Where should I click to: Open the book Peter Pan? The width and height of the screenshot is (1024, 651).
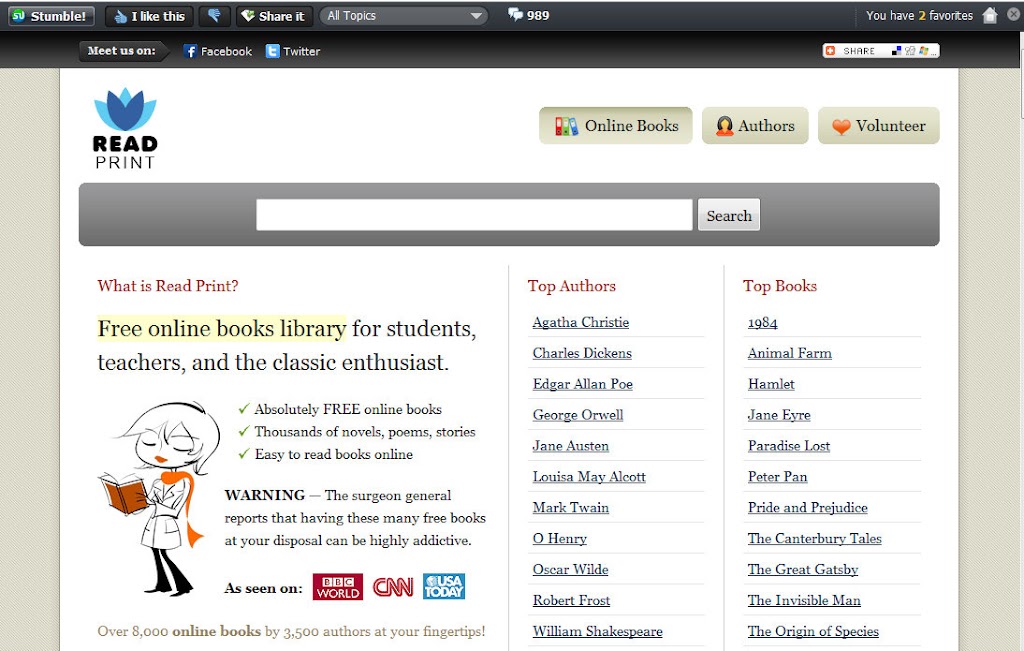[x=777, y=477]
